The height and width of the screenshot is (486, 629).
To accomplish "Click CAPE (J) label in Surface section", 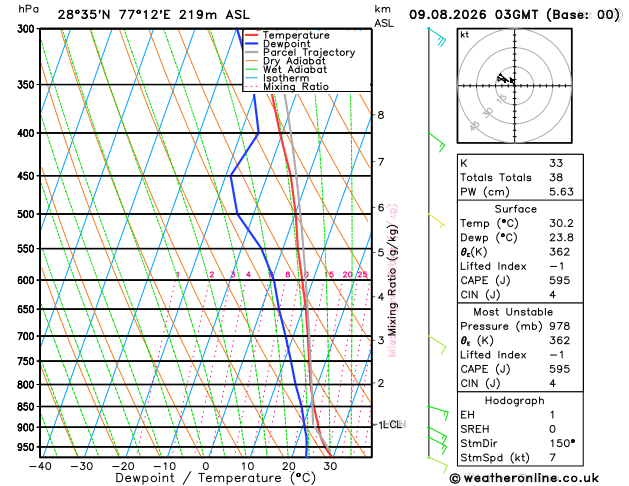I will pos(485,281).
